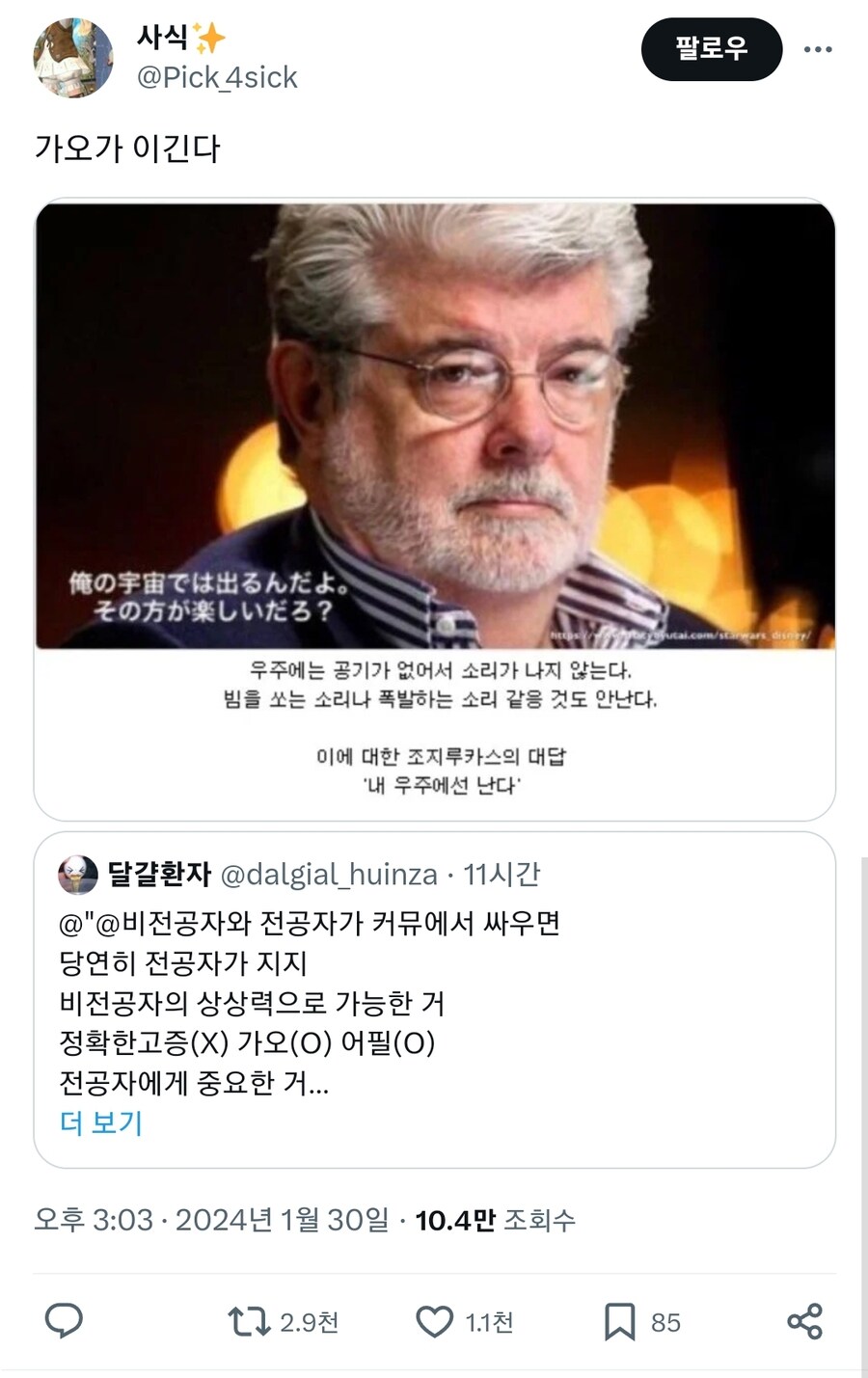Expand quoted tweet with 더 보기
Image resolution: width=868 pixels, height=1378 pixels.
tap(101, 1122)
